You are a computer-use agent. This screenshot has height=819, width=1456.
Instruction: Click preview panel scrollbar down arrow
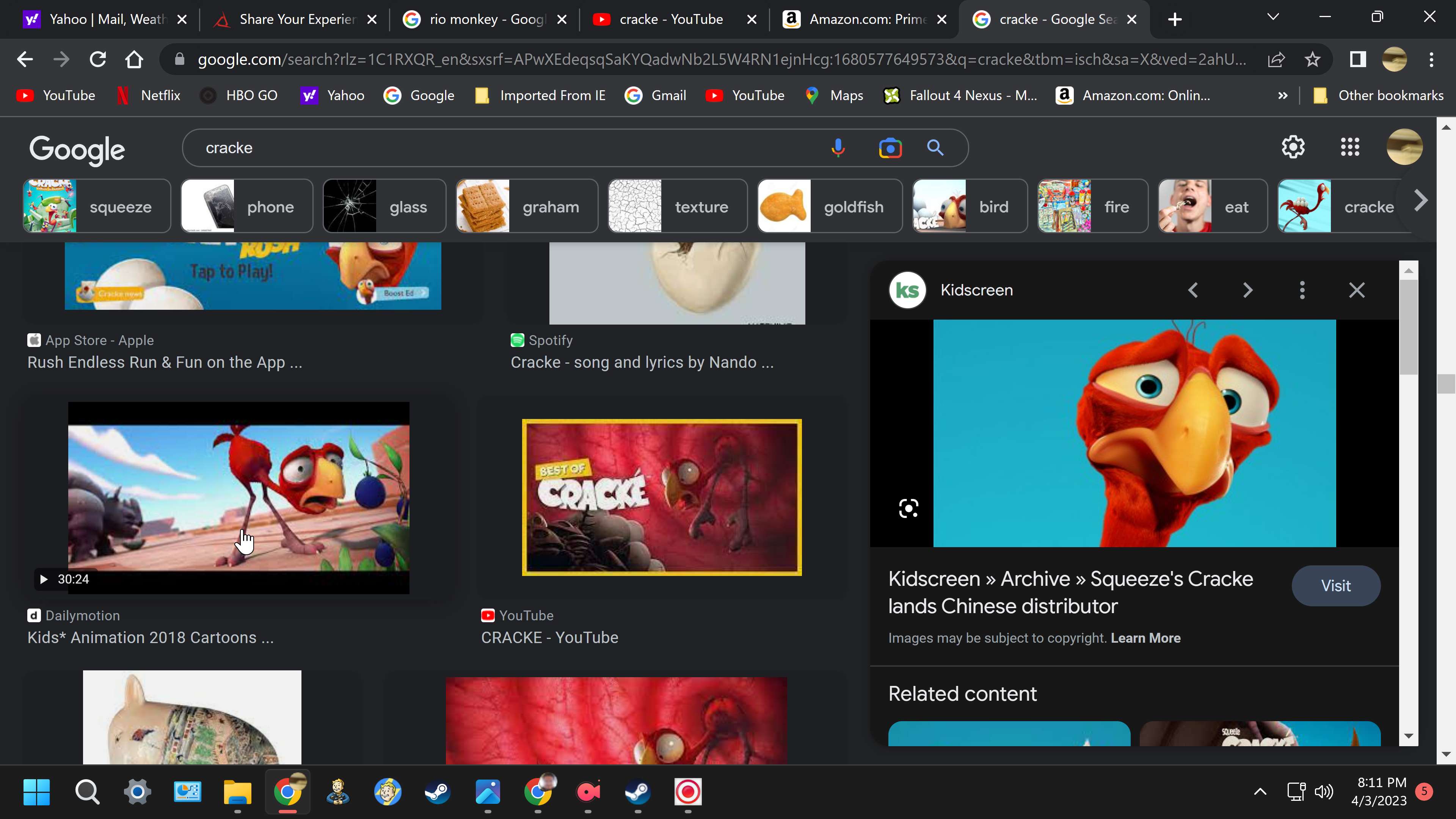coord(1408,736)
